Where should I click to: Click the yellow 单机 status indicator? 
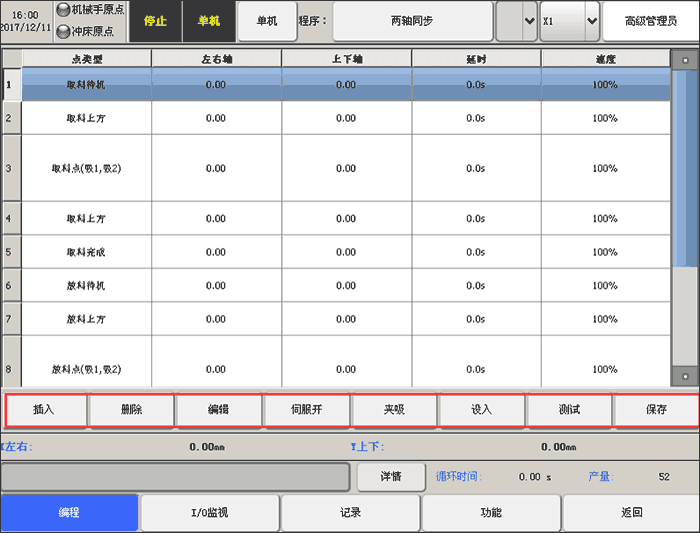[x=208, y=21]
